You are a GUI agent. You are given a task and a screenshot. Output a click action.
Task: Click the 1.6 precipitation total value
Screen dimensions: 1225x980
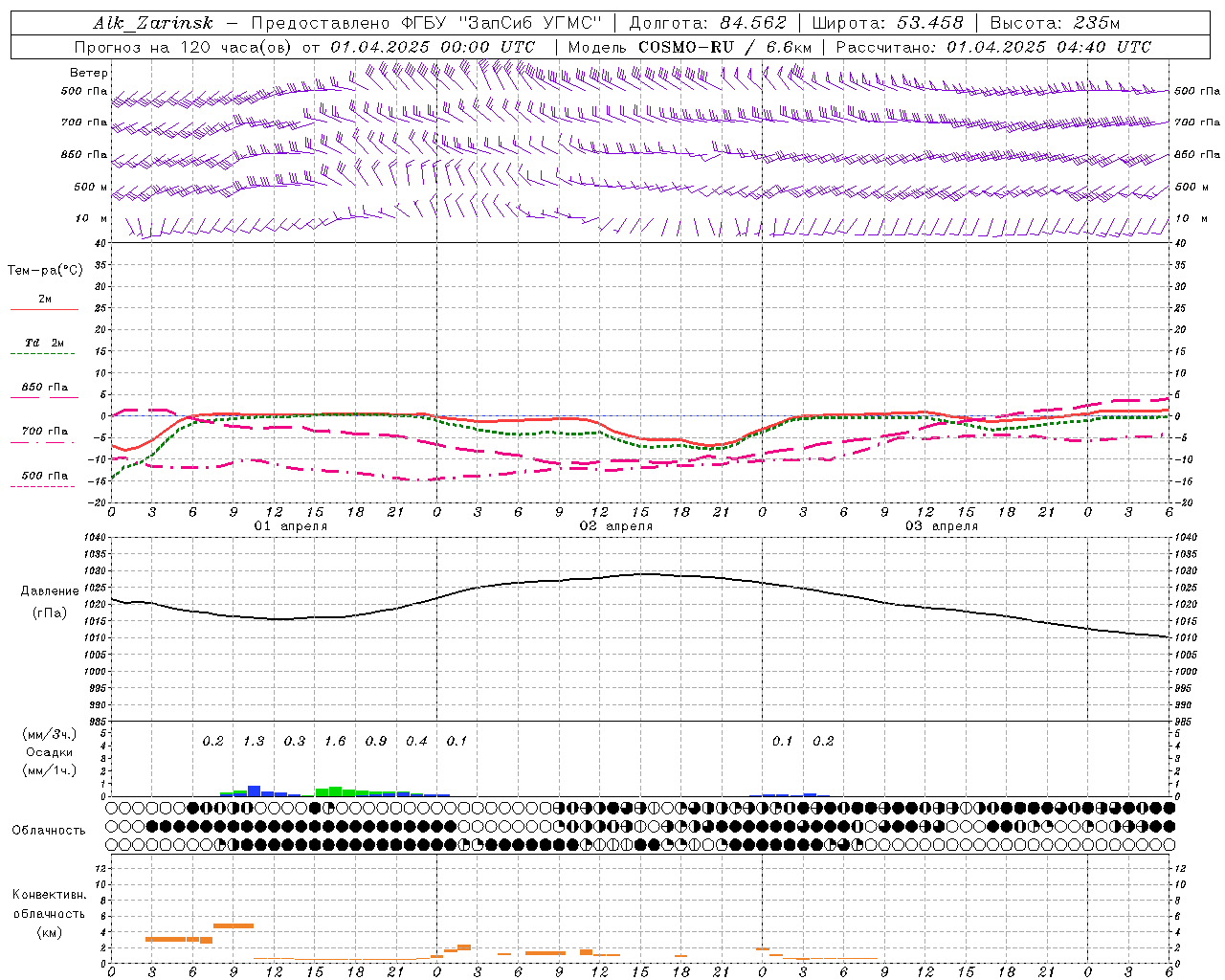pos(335,741)
